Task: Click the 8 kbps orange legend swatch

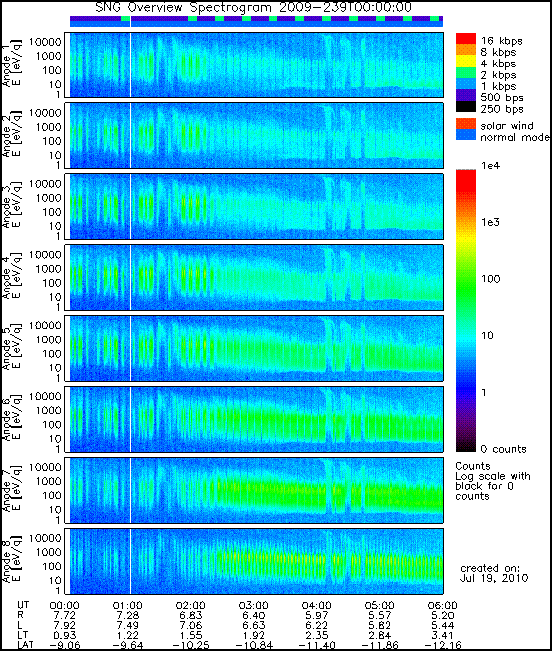Action: click(466, 50)
